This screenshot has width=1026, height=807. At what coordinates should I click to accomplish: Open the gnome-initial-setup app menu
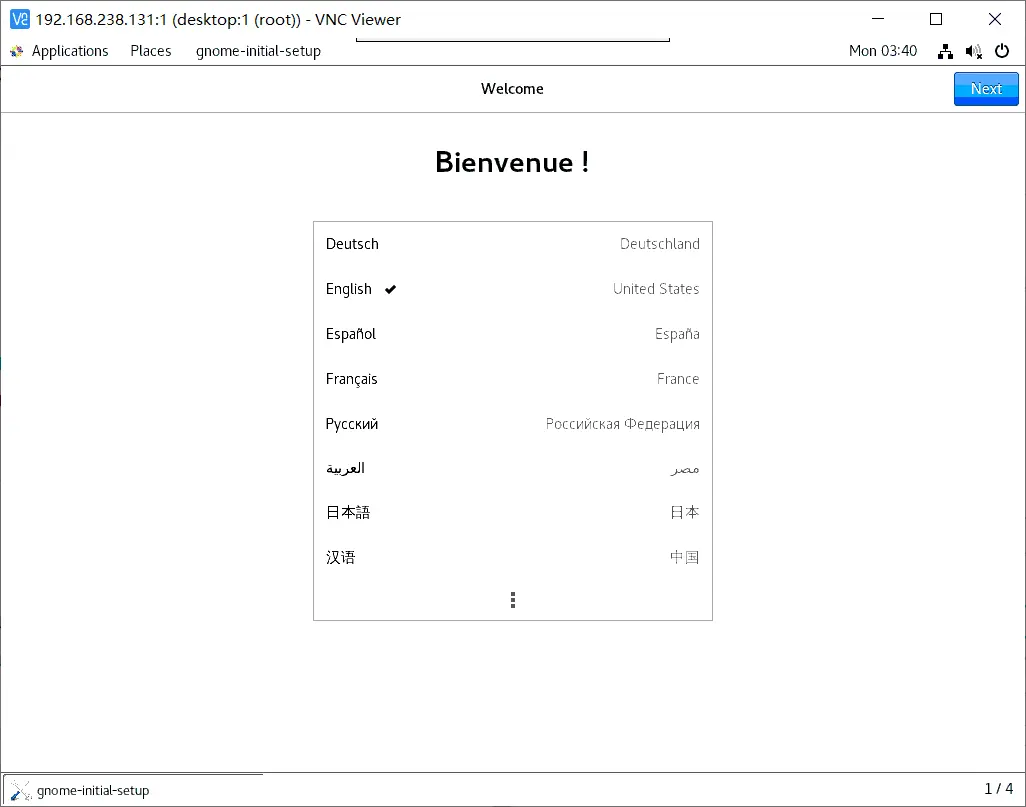[258, 51]
